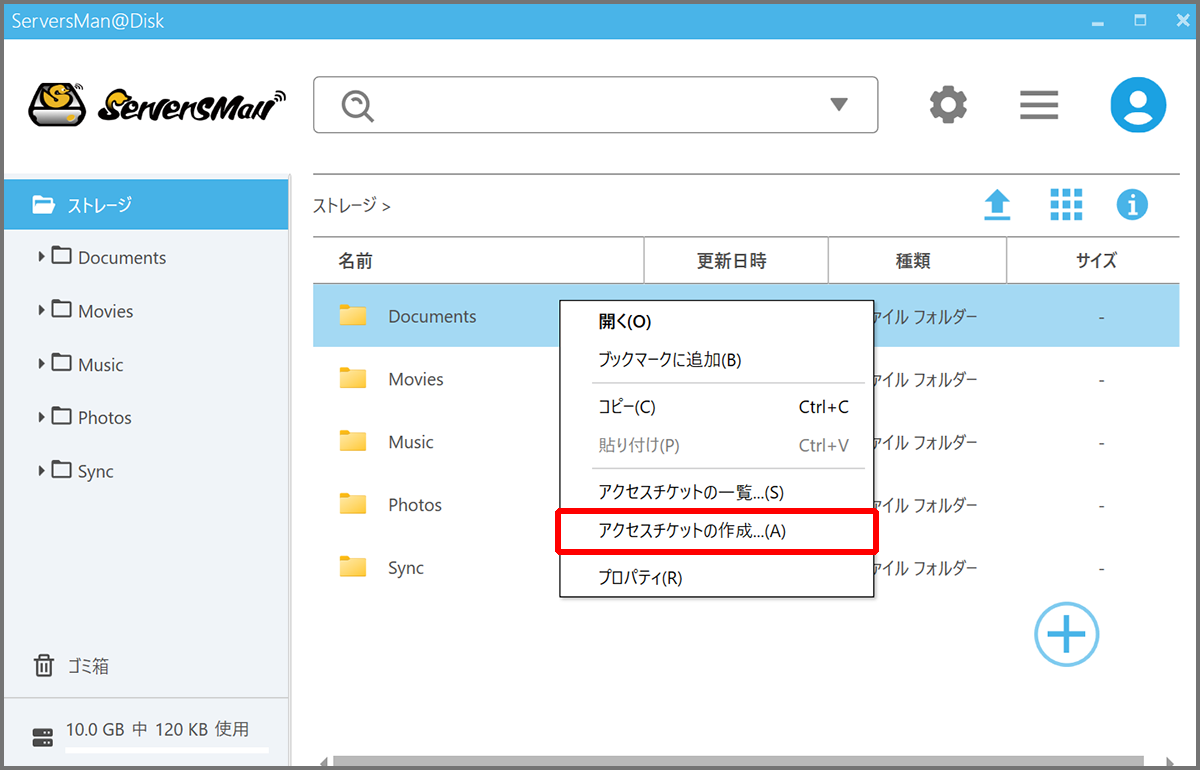Screen dimensions: 1200x770
Task: Show info panel icon
Action: [x=1132, y=205]
